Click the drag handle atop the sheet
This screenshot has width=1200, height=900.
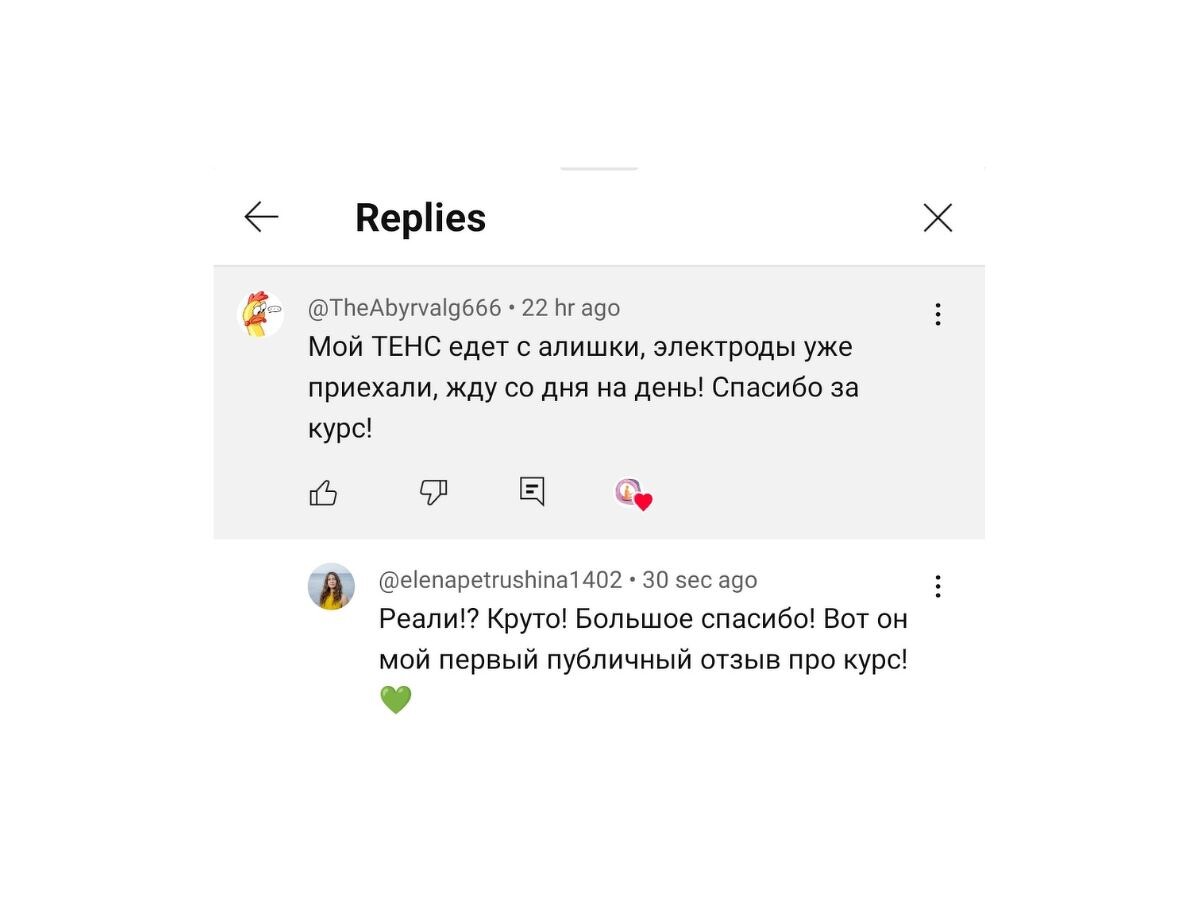point(599,169)
